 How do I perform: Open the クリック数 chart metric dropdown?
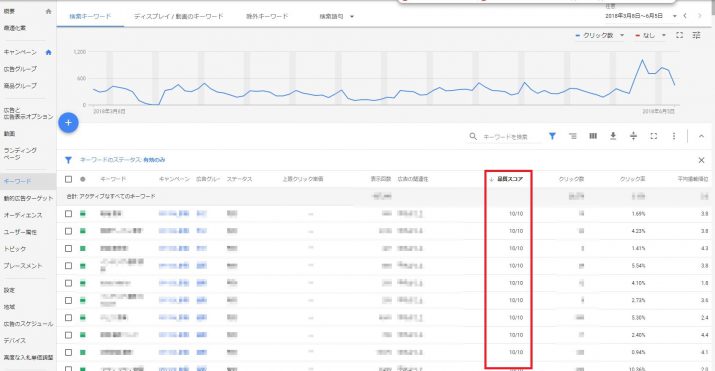(x=600, y=35)
